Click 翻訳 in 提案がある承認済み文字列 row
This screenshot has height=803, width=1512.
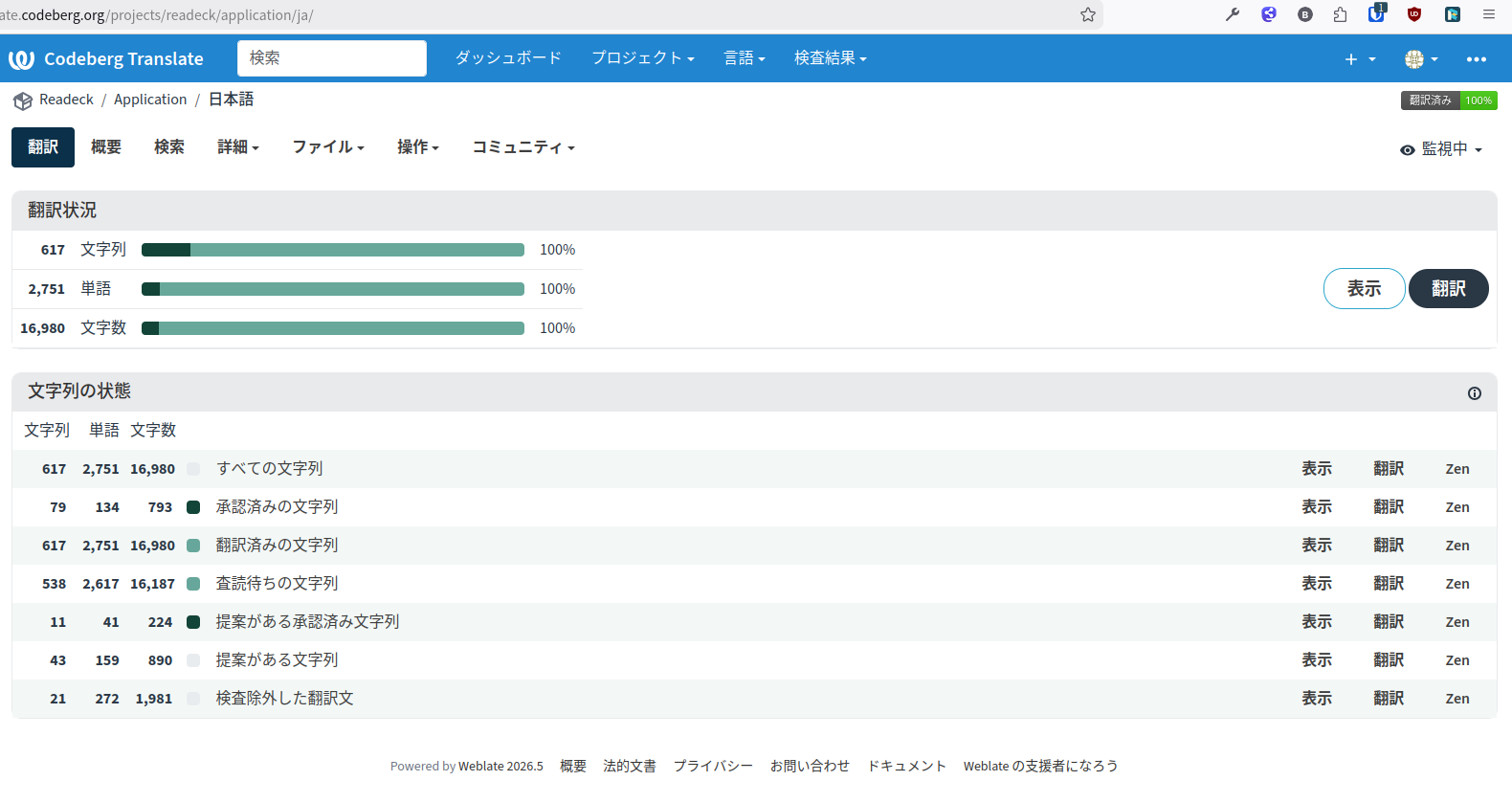(x=1389, y=622)
